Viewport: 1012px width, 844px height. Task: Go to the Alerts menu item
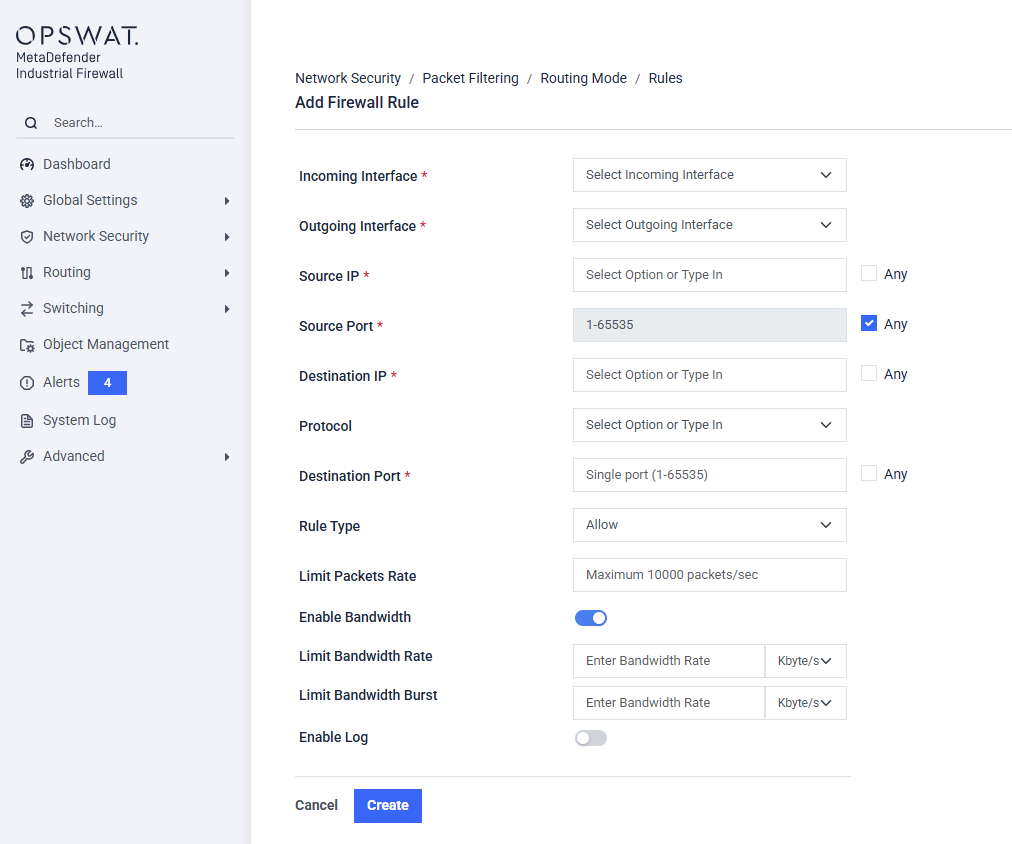pyautogui.click(x=62, y=383)
